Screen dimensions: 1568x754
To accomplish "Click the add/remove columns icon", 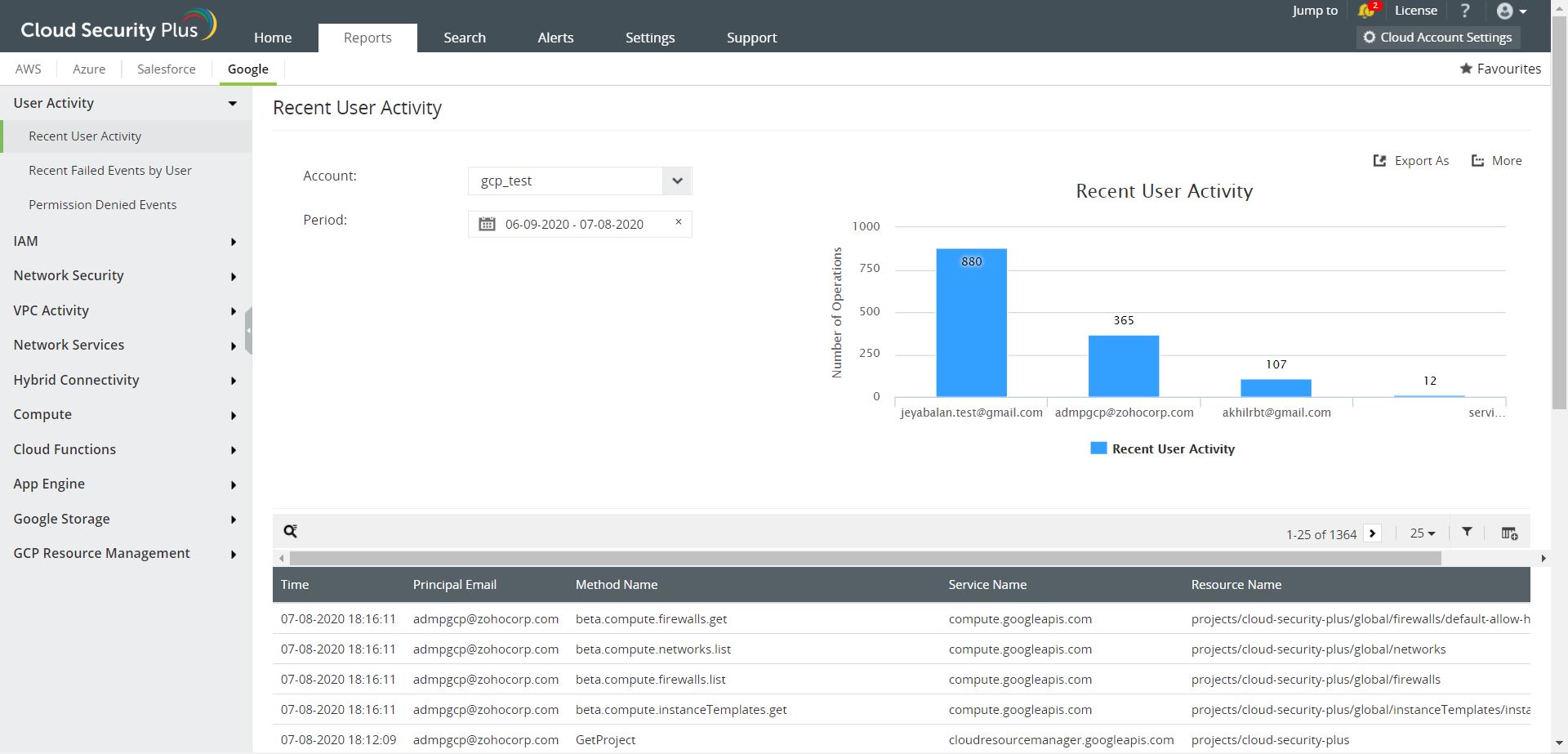I will tap(1509, 533).
